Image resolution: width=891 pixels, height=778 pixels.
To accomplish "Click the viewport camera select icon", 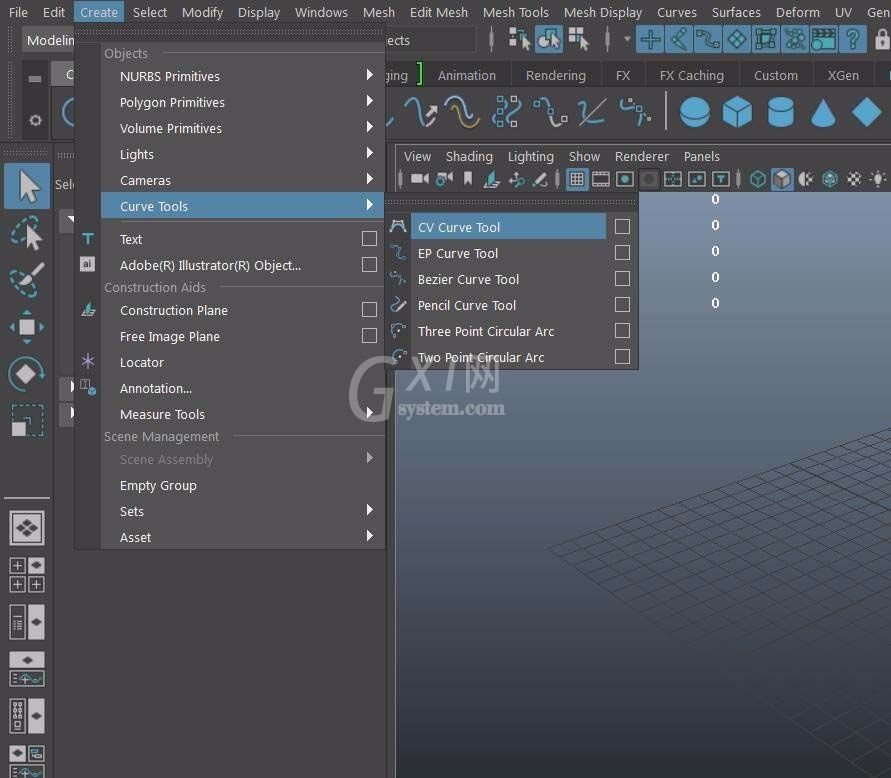I will [x=420, y=180].
